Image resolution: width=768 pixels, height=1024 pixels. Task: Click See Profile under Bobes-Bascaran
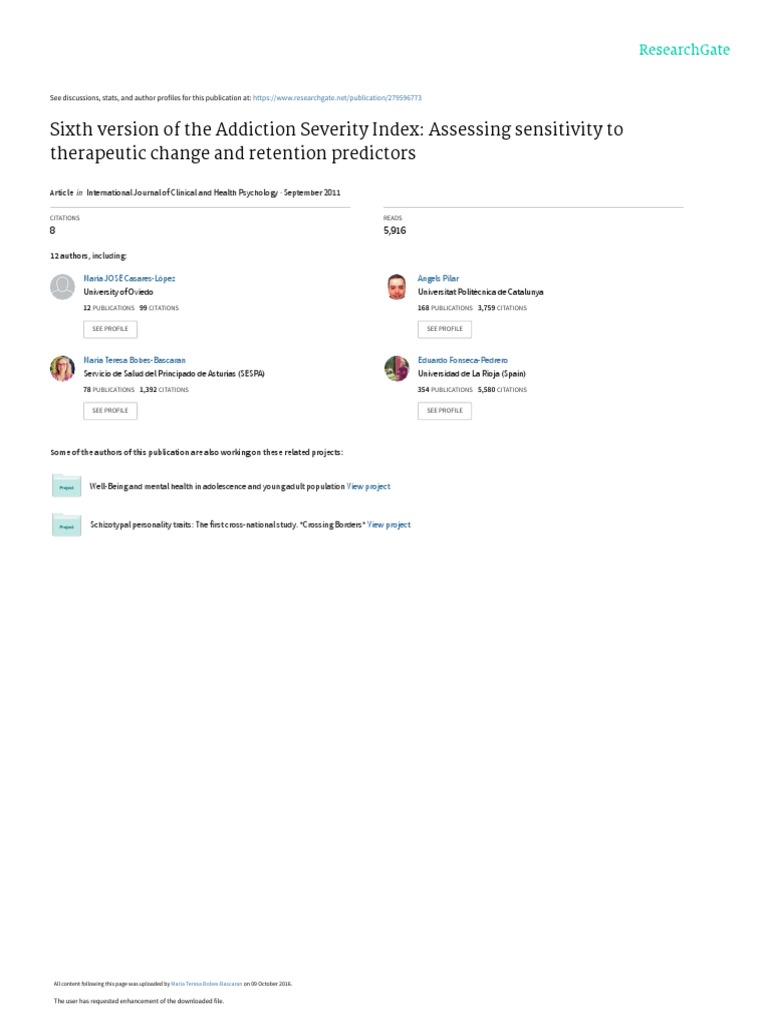click(110, 411)
